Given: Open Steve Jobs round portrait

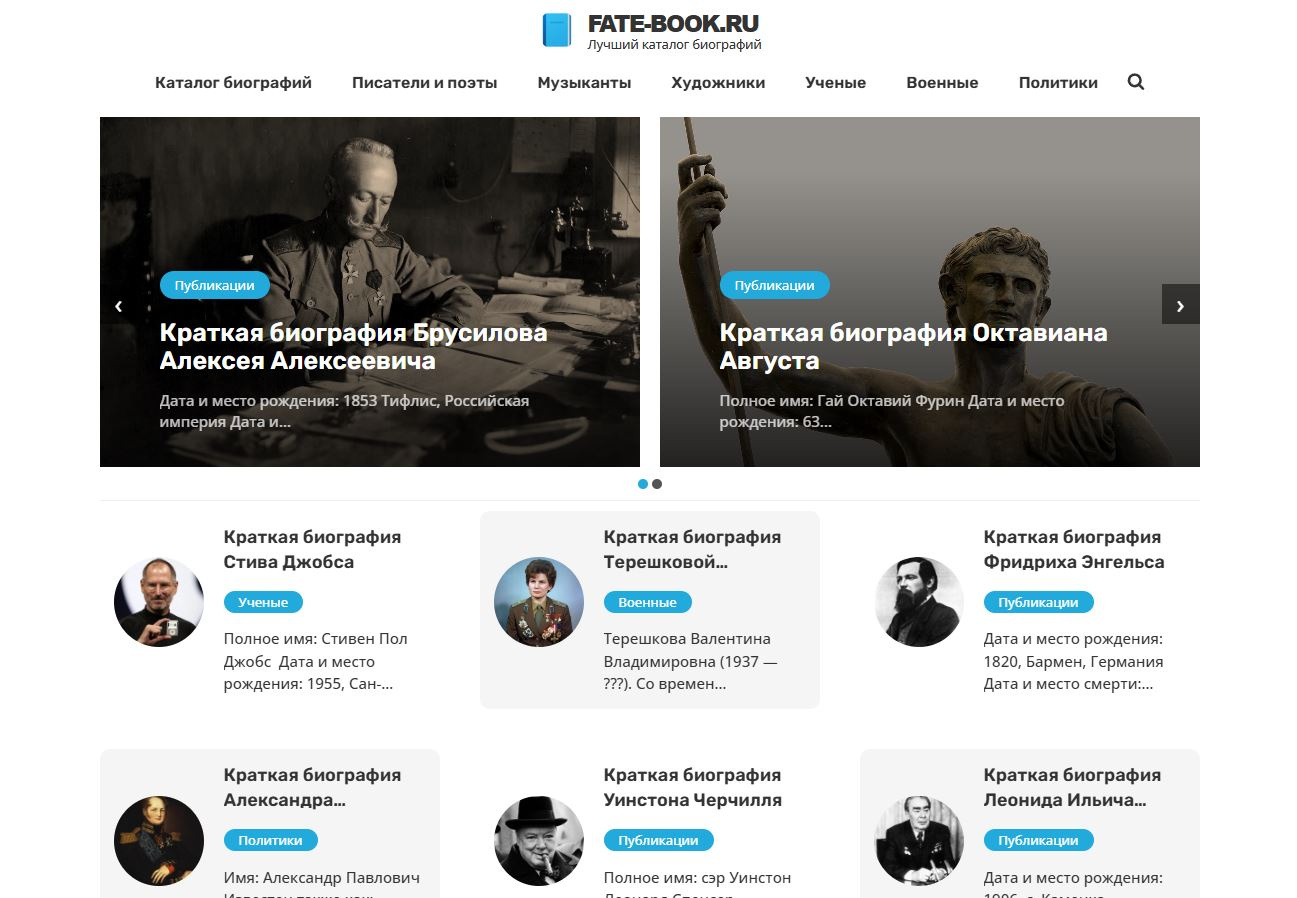Looking at the screenshot, I should pos(159,602).
